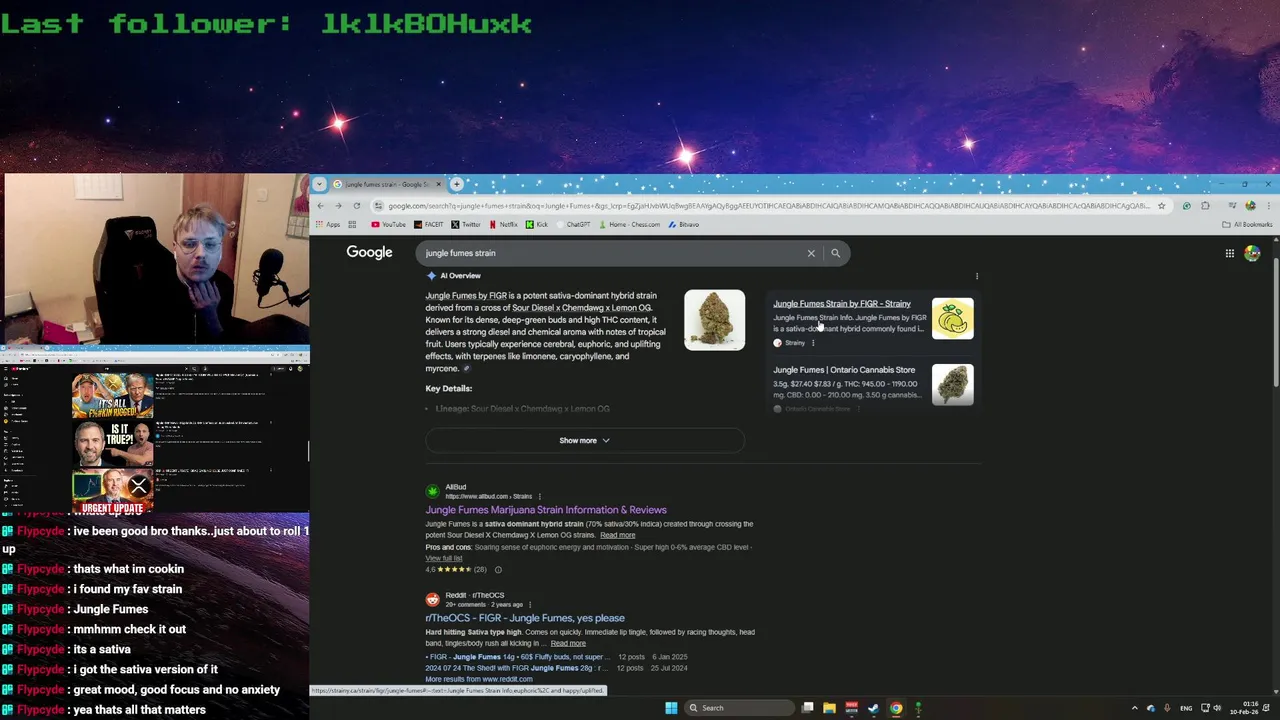Open the ChatGPT bookmark
This screenshot has height=720, width=1280.
coord(574,224)
